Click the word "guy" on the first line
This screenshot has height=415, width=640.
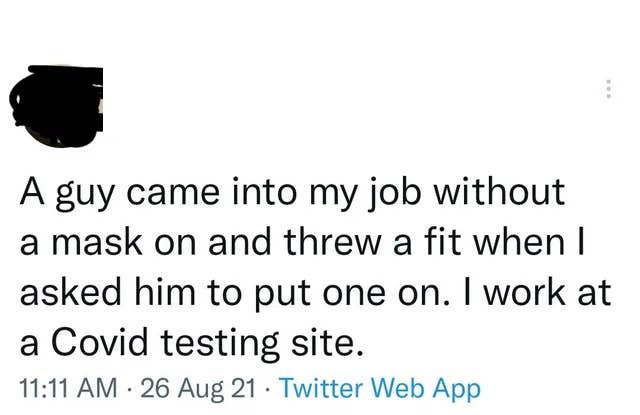point(85,195)
